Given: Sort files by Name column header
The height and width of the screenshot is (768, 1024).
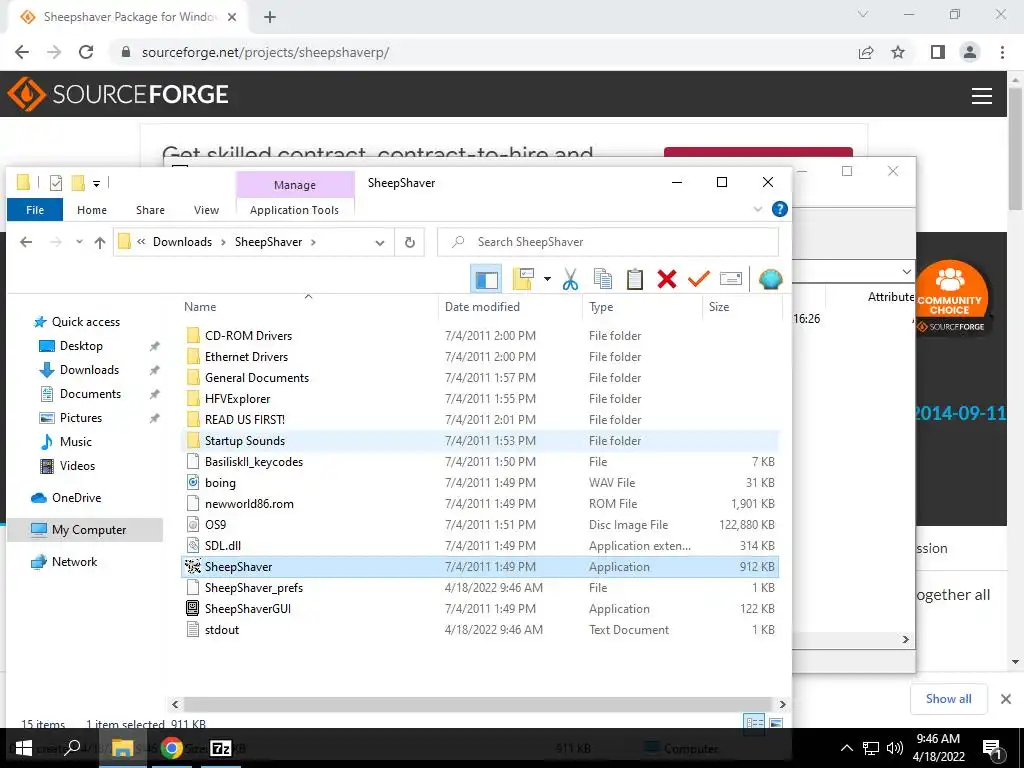Looking at the screenshot, I should (x=200, y=306).
